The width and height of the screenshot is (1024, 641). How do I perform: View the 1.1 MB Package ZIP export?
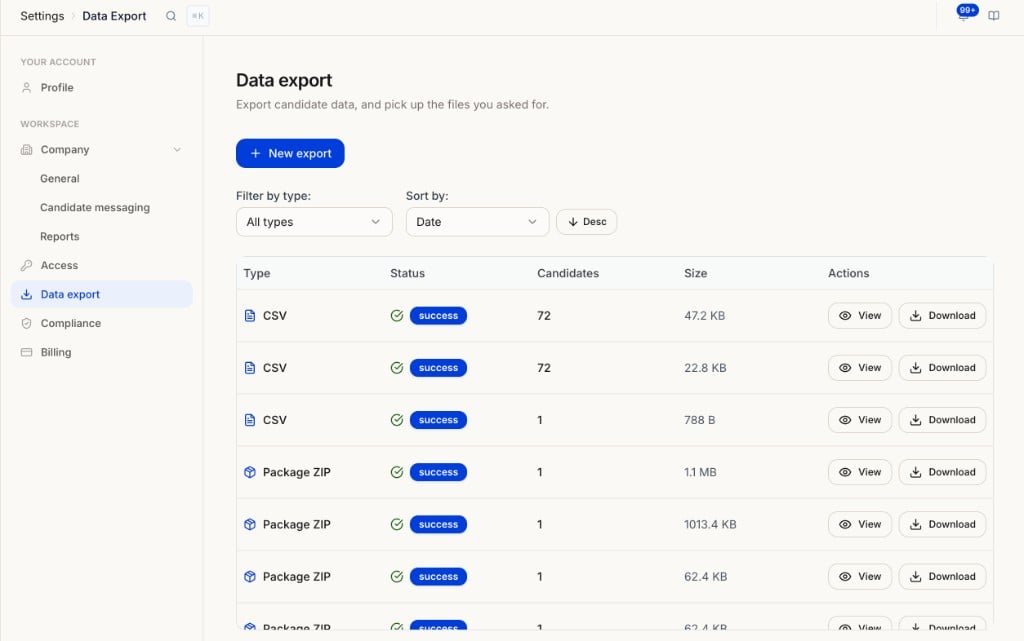tap(859, 473)
